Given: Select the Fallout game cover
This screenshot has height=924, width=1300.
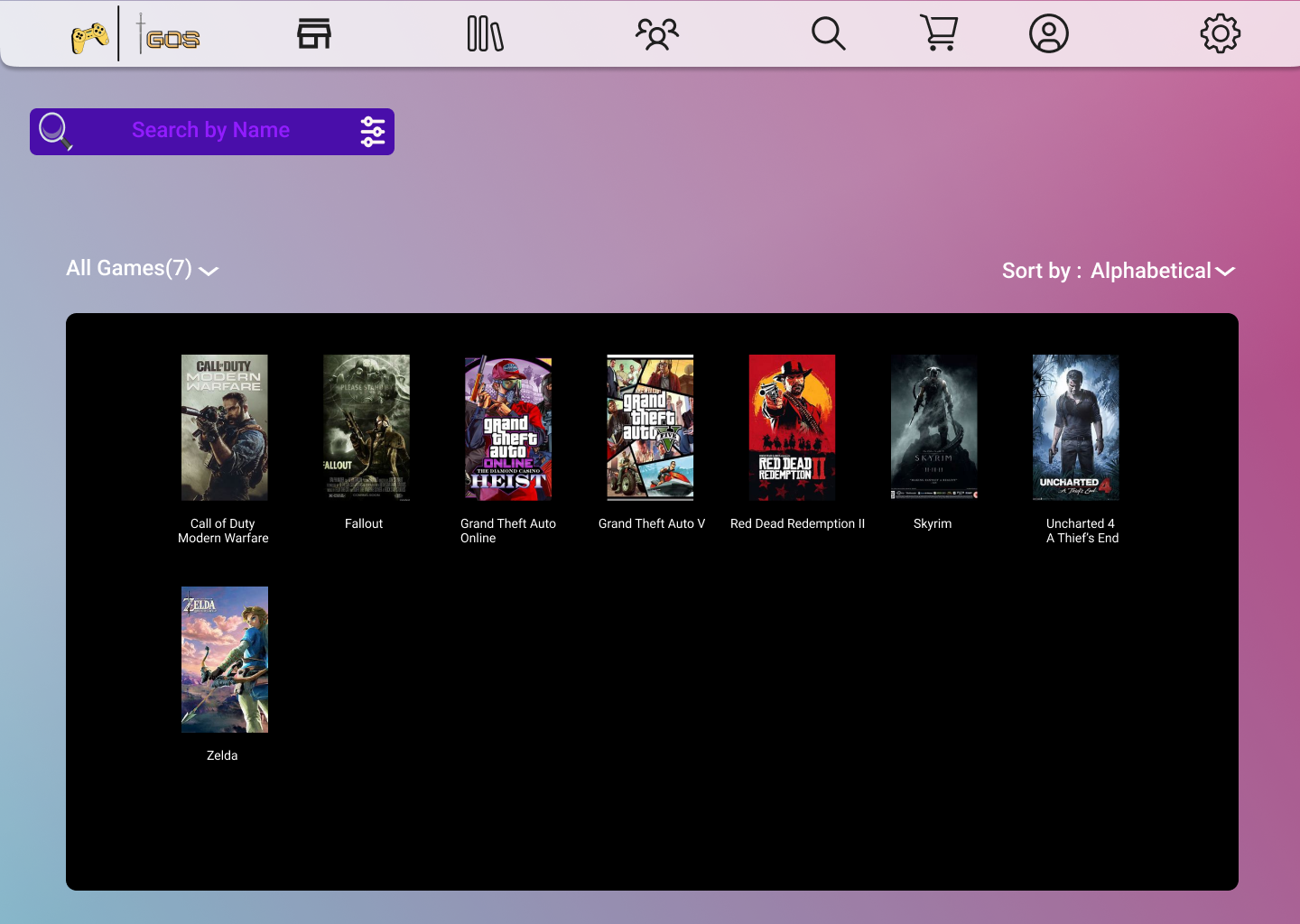Looking at the screenshot, I should click(x=367, y=428).
